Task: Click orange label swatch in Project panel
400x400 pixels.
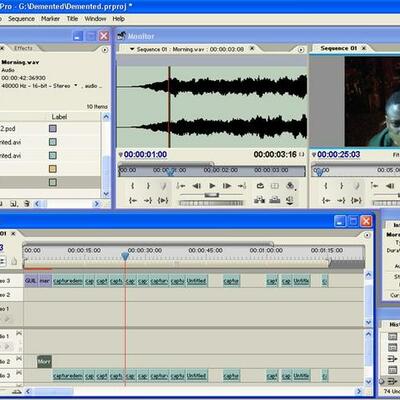Action: 53,169
